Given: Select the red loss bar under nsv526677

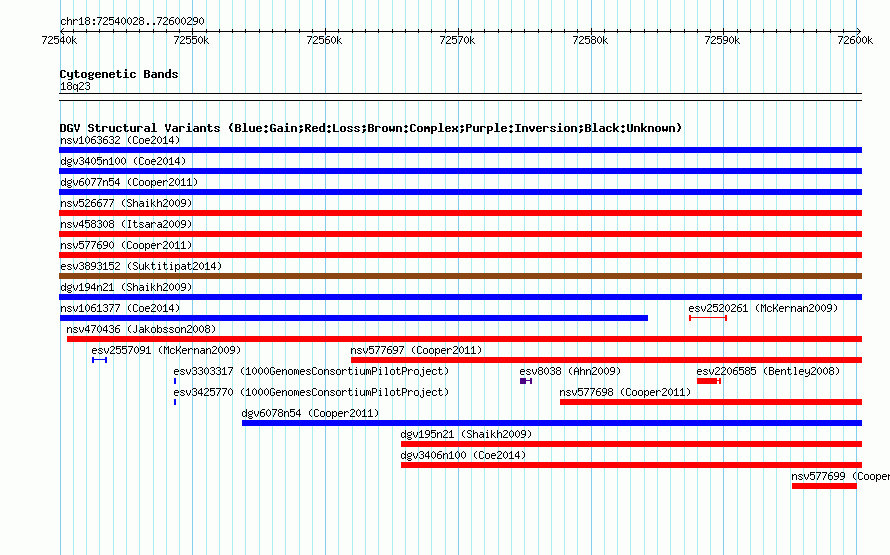Looking at the screenshot, I should click(x=460, y=213).
